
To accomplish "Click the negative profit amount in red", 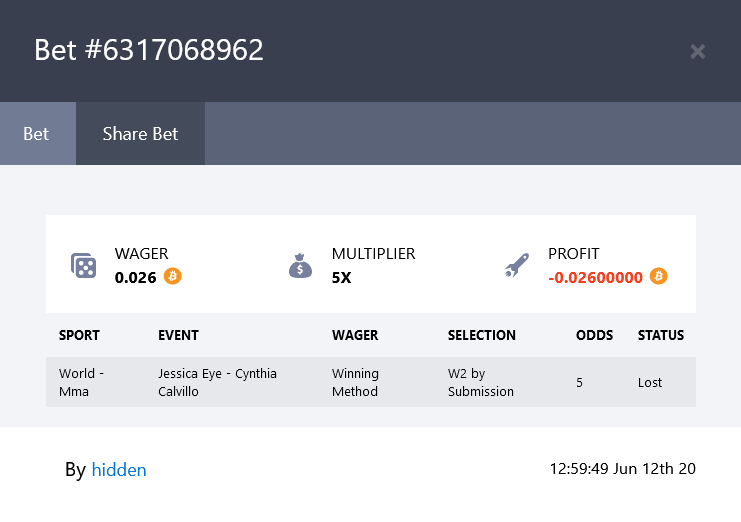I will [x=595, y=277].
